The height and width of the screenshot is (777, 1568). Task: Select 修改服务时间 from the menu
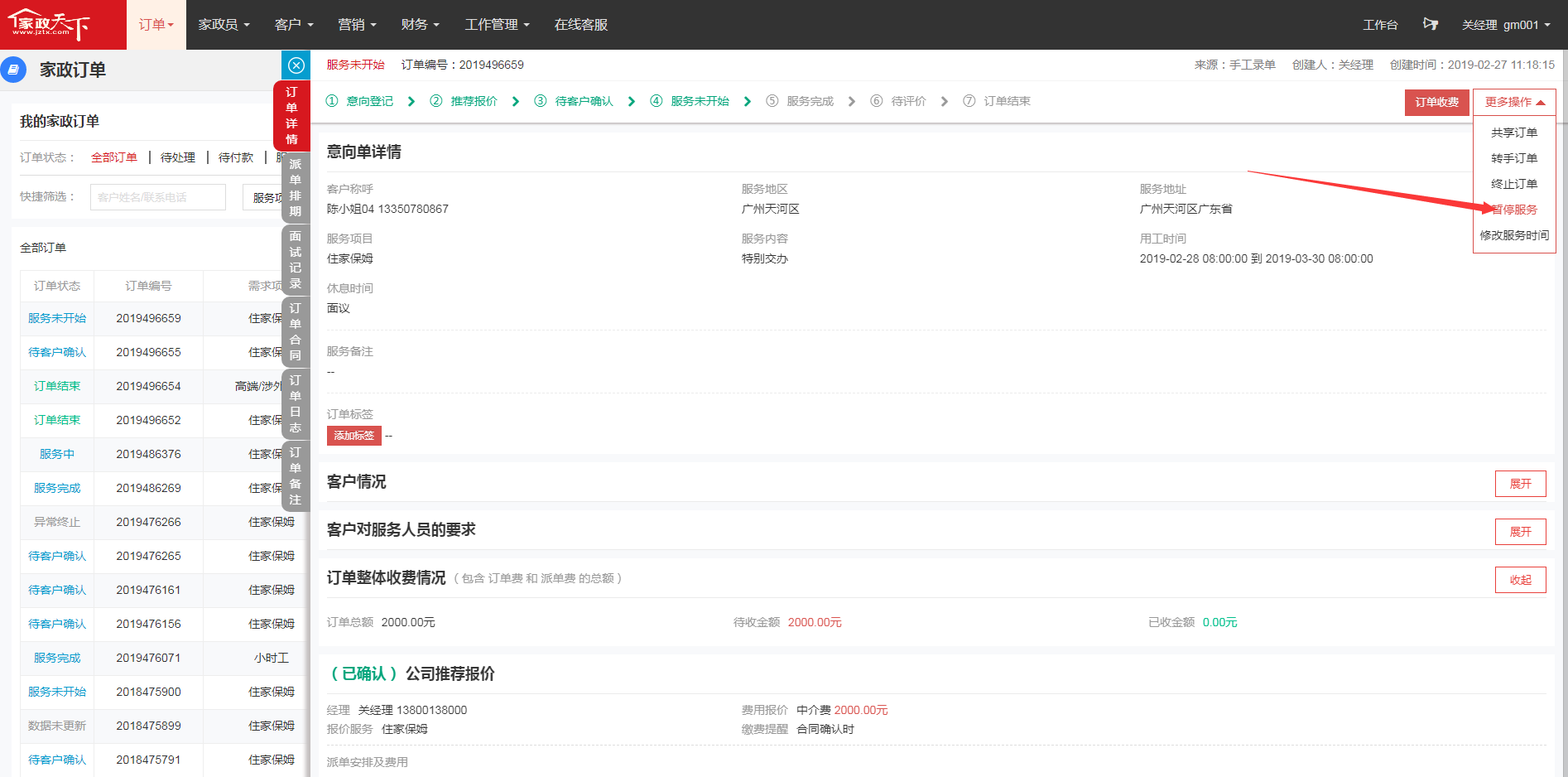point(1514,235)
